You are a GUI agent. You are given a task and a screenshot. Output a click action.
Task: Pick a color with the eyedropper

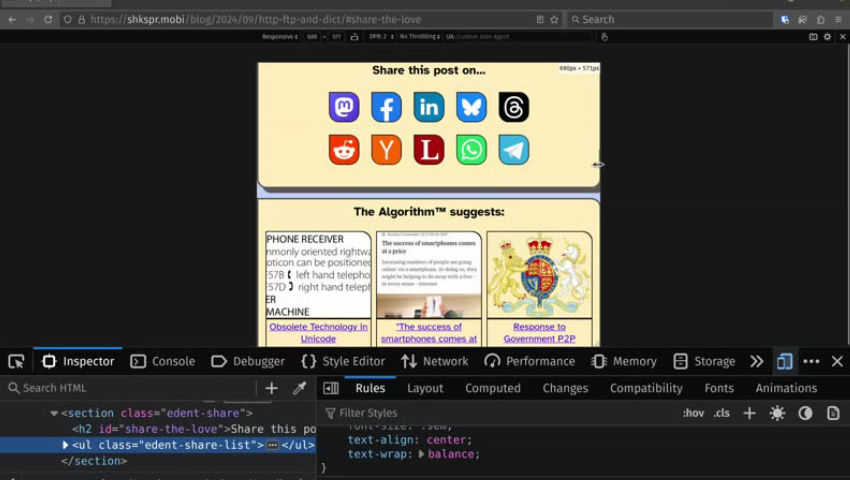[299, 388]
